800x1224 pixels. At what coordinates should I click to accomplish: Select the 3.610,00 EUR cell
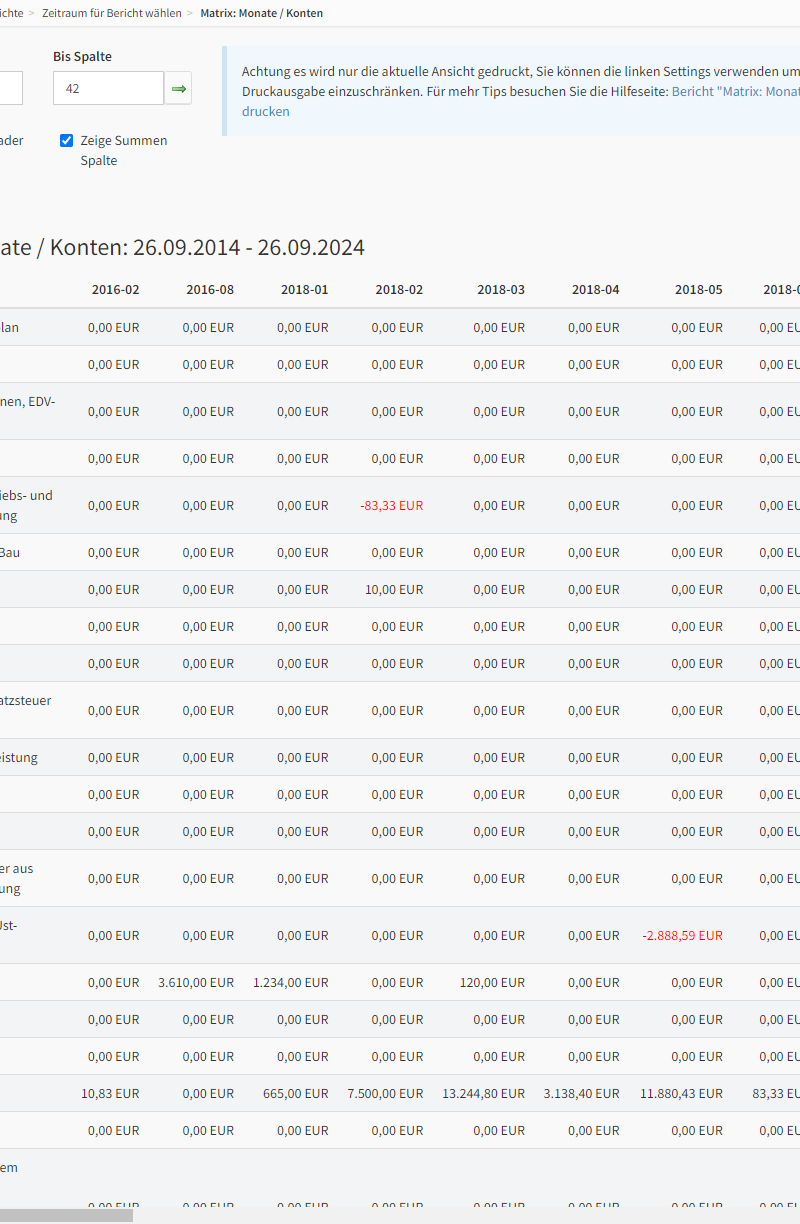(x=196, y=983)
